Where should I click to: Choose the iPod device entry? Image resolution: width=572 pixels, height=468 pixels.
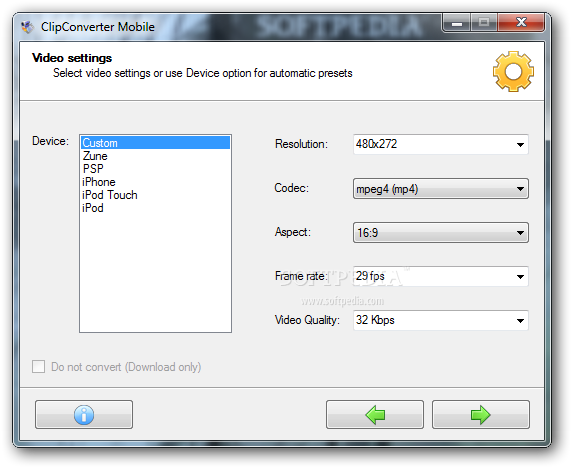(155, 208)
